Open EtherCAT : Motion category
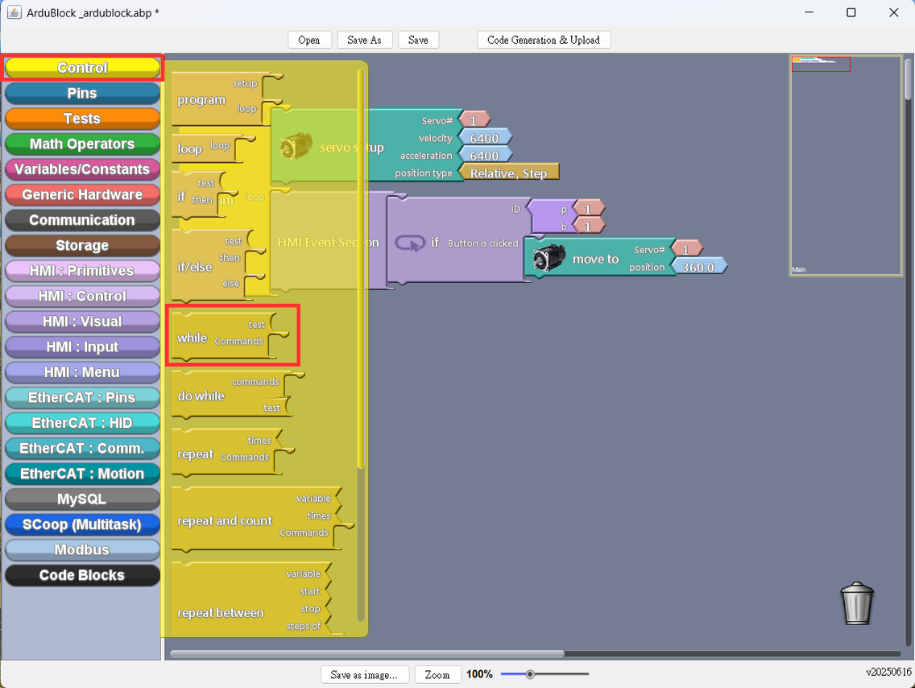This screenshot has width=915, height=688. (x=82, y=474)
